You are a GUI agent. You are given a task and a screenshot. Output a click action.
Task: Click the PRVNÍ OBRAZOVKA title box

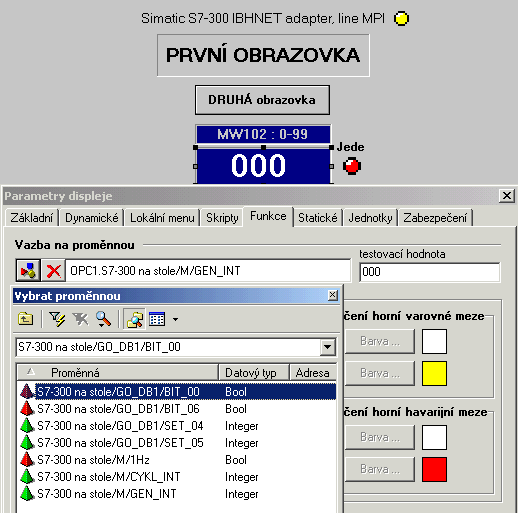263,55
